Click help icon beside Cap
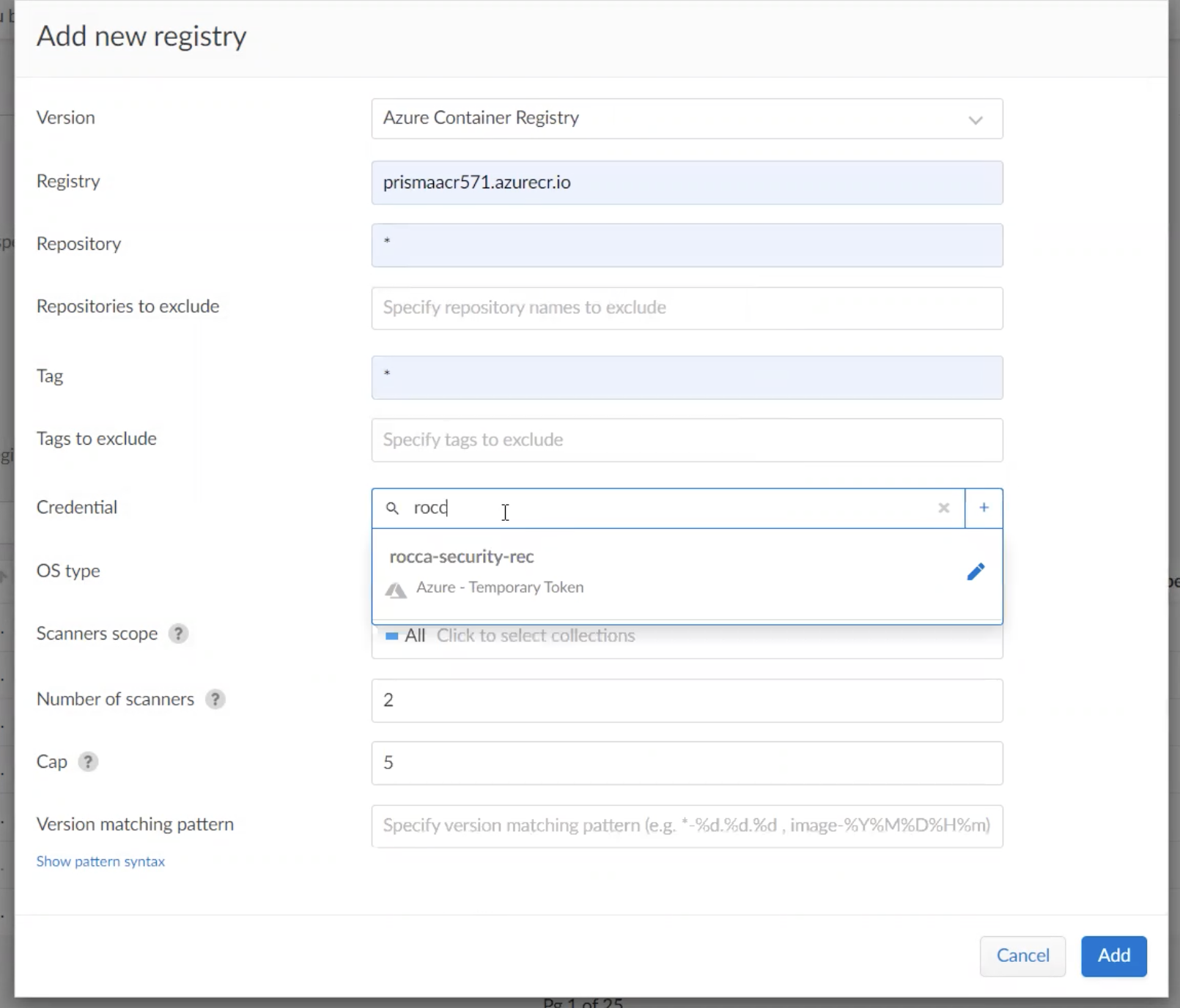This screenshot has height=1008, width=1180. click(x=88, y=762)
